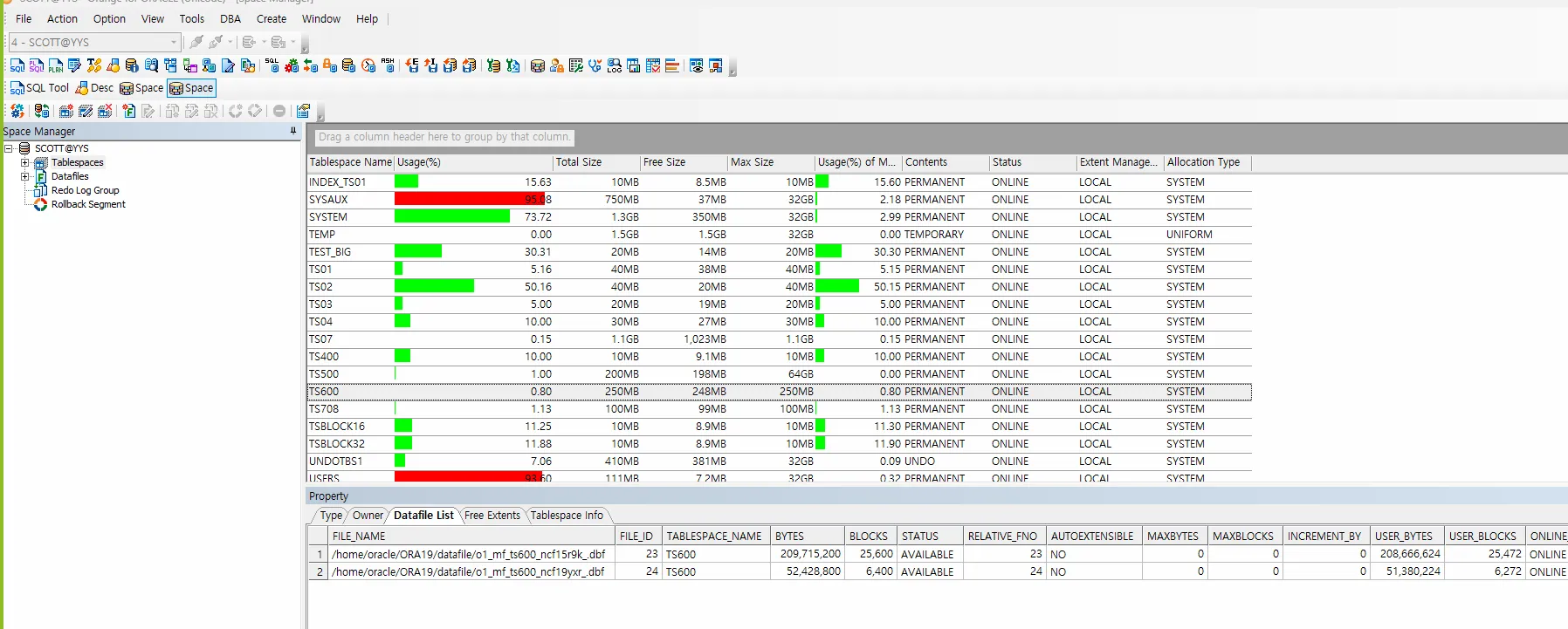The width and height of the screenshot is (1568, 629).
Task: Select datafile row with FILE_ID 24
Action: pyautogui.click(x=938, y=571)
